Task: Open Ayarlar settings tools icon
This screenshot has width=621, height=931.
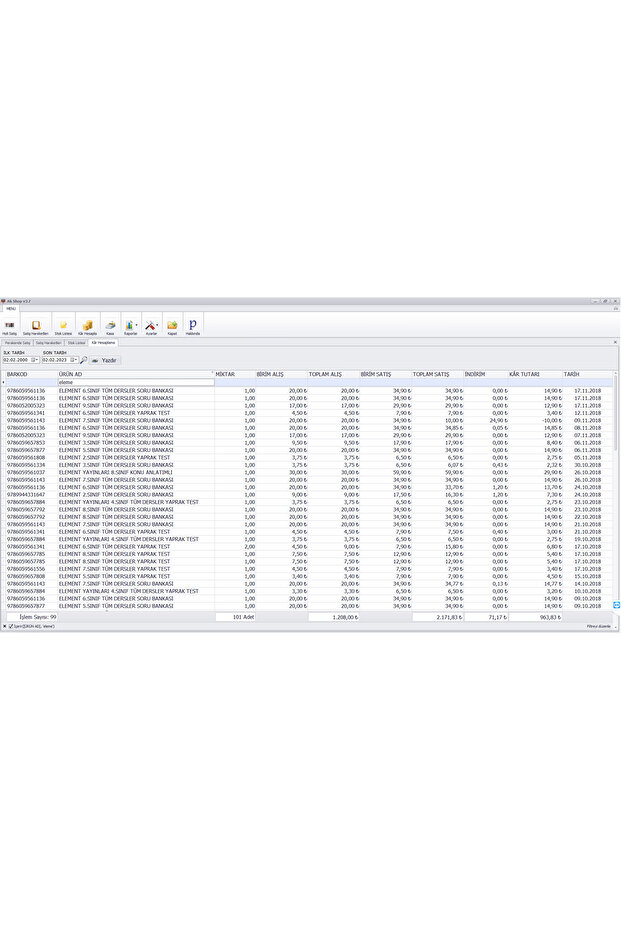Action: [x=151, y=326]
